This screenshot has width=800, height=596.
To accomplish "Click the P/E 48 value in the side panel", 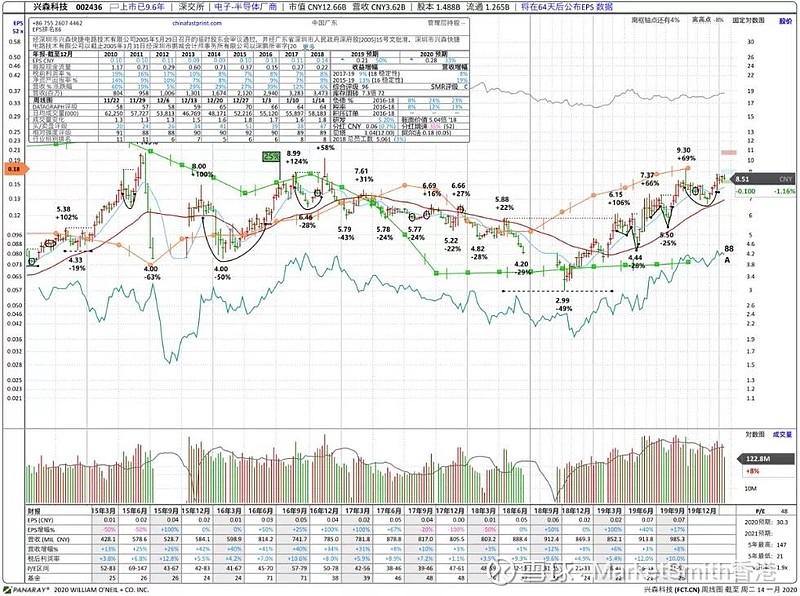I will point(771,511).
